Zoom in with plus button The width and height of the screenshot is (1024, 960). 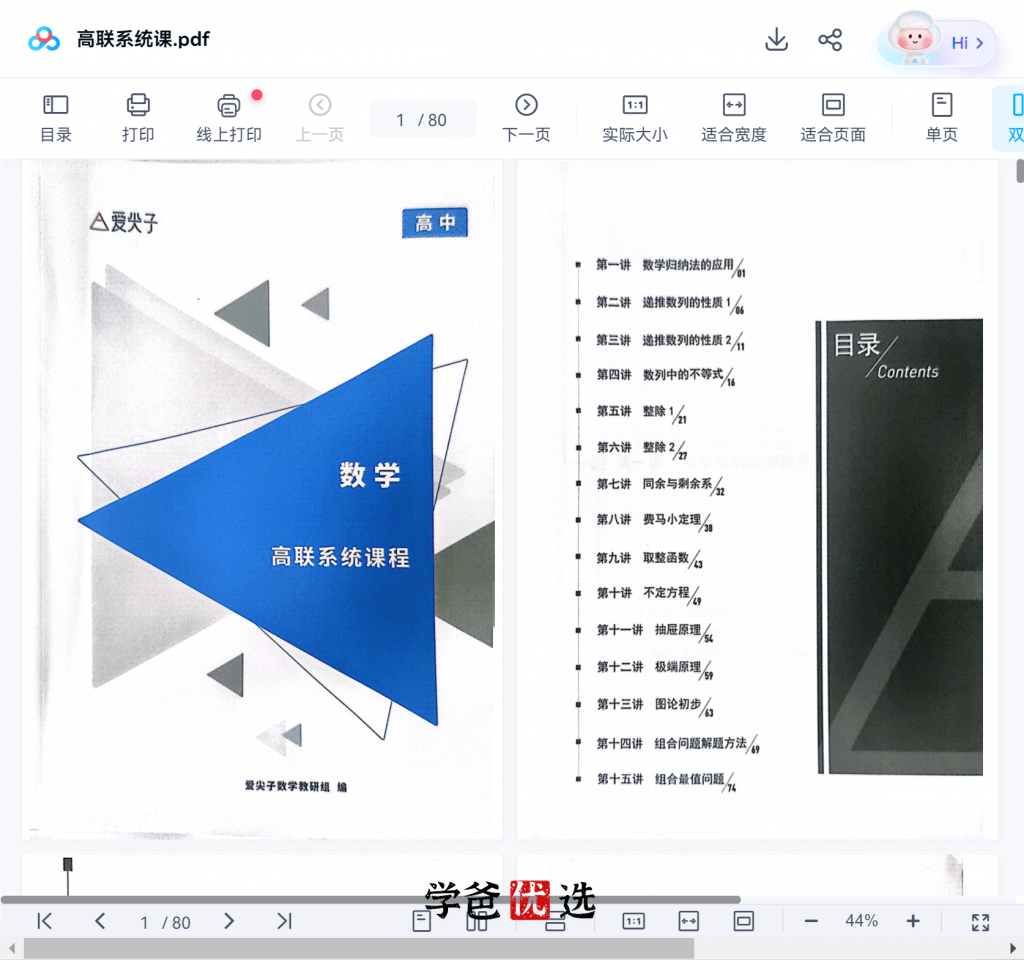point(913,921)
